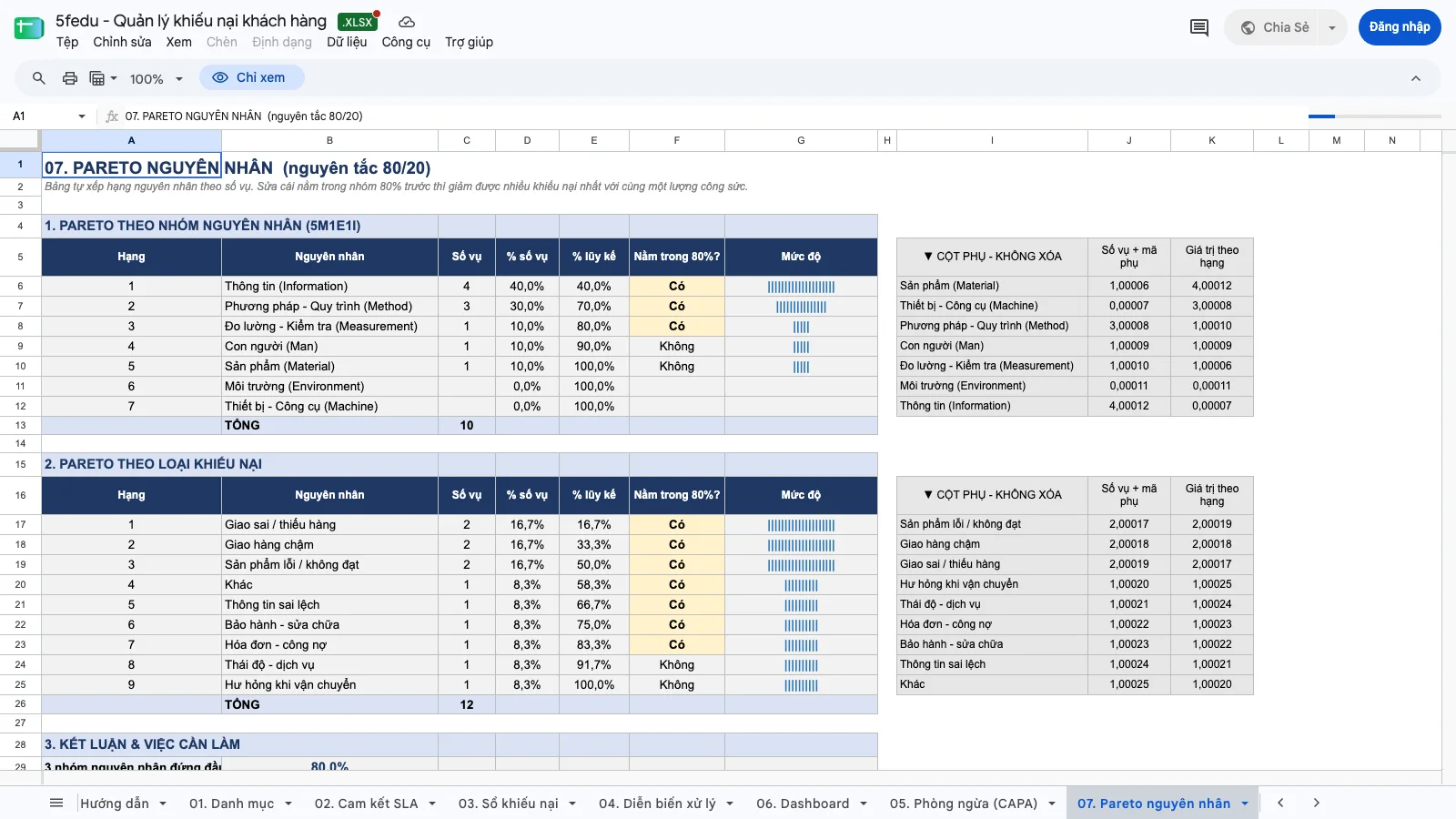Switch to the 04. Diễn biến xử lý sheet
This screenshot has width=1456, height=819.
click(x=657, y=804)
